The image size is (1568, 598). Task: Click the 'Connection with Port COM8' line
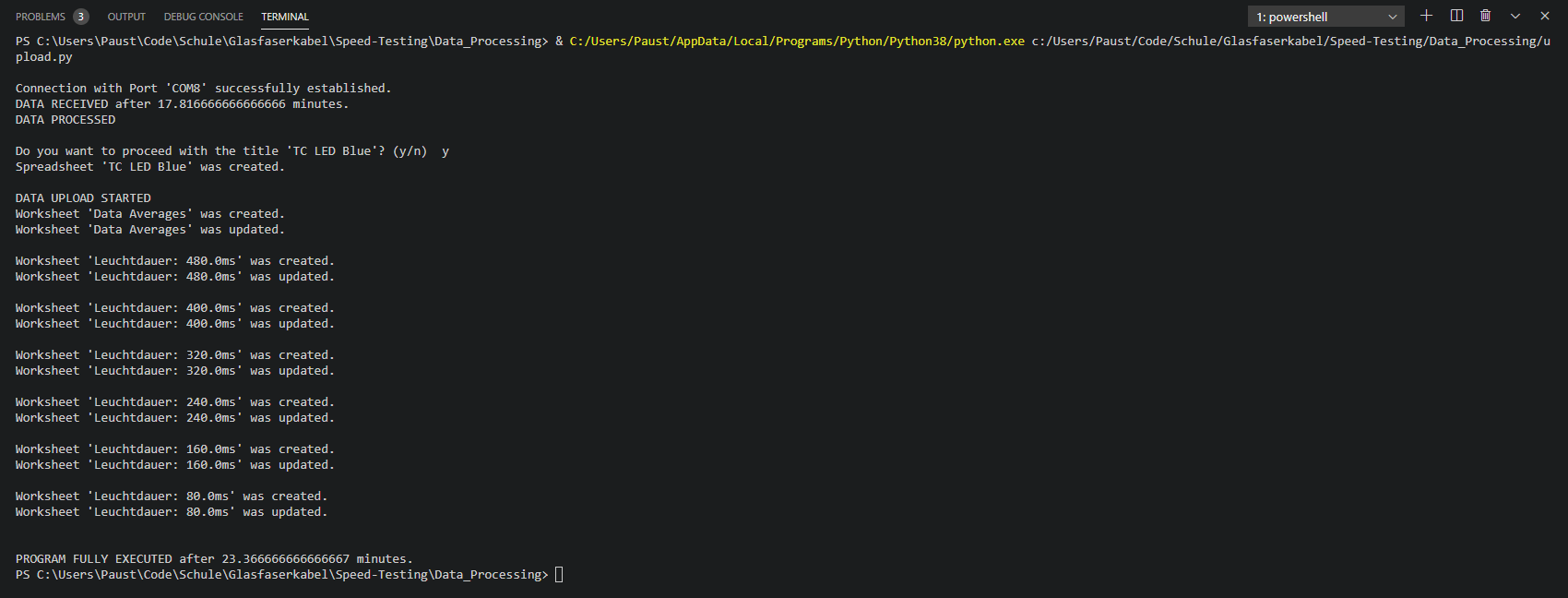203,89
